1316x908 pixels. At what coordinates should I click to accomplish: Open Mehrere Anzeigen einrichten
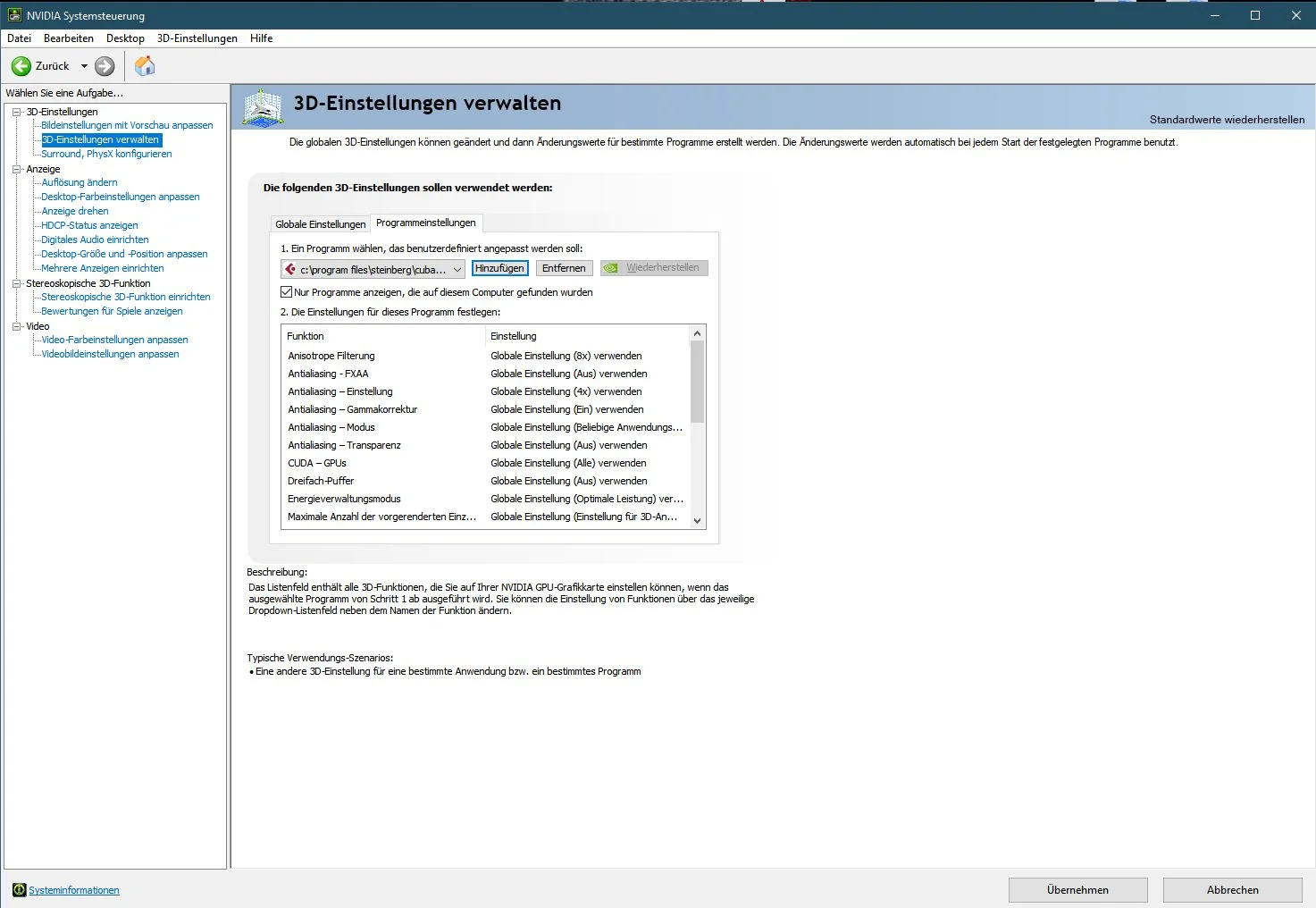click(x=103, y=268)
